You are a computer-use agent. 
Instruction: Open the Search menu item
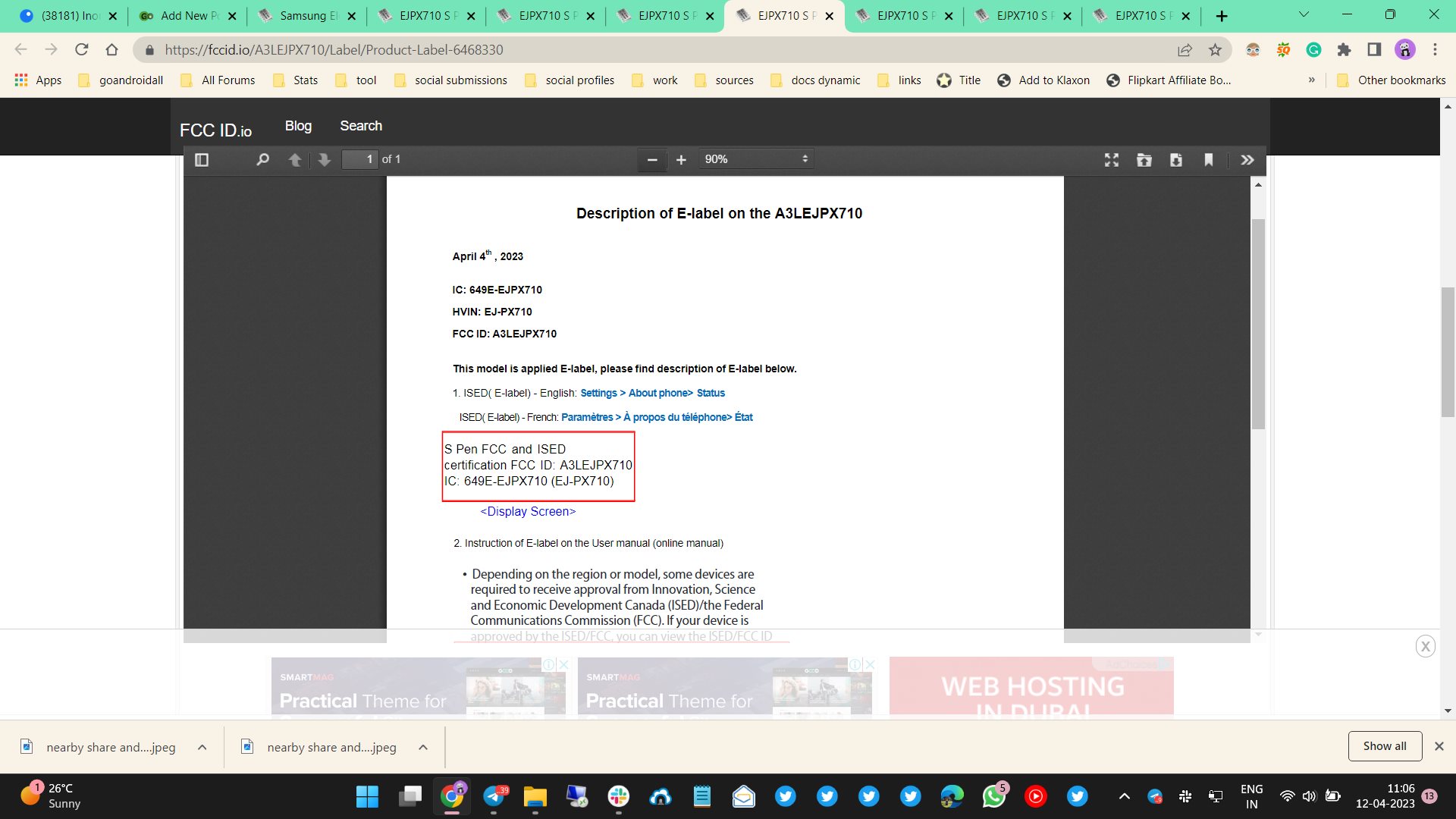coord(361,126)
